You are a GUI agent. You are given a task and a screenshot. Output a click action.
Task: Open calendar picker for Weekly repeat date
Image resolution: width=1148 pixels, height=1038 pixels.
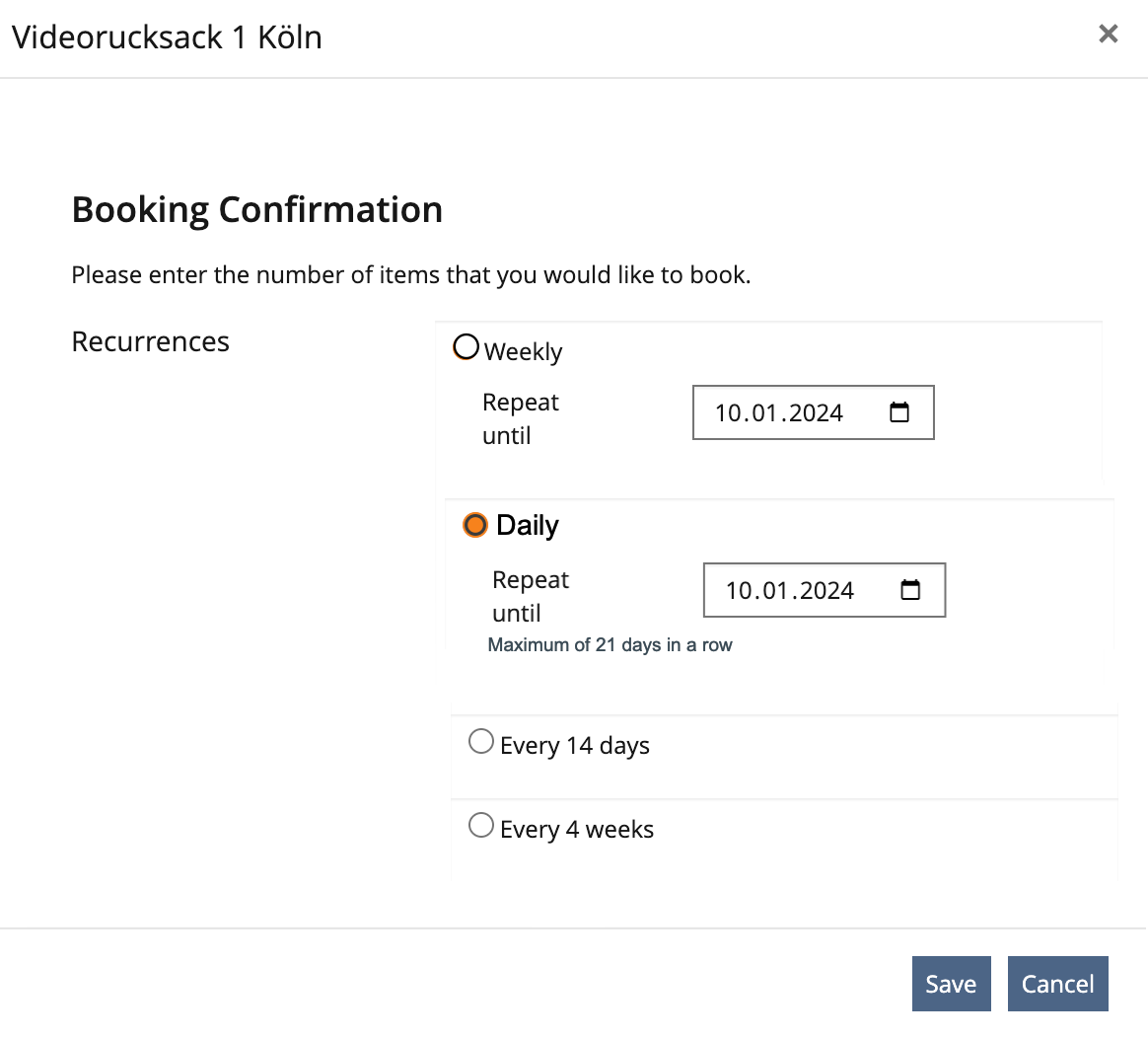click(x=899, y=412)
